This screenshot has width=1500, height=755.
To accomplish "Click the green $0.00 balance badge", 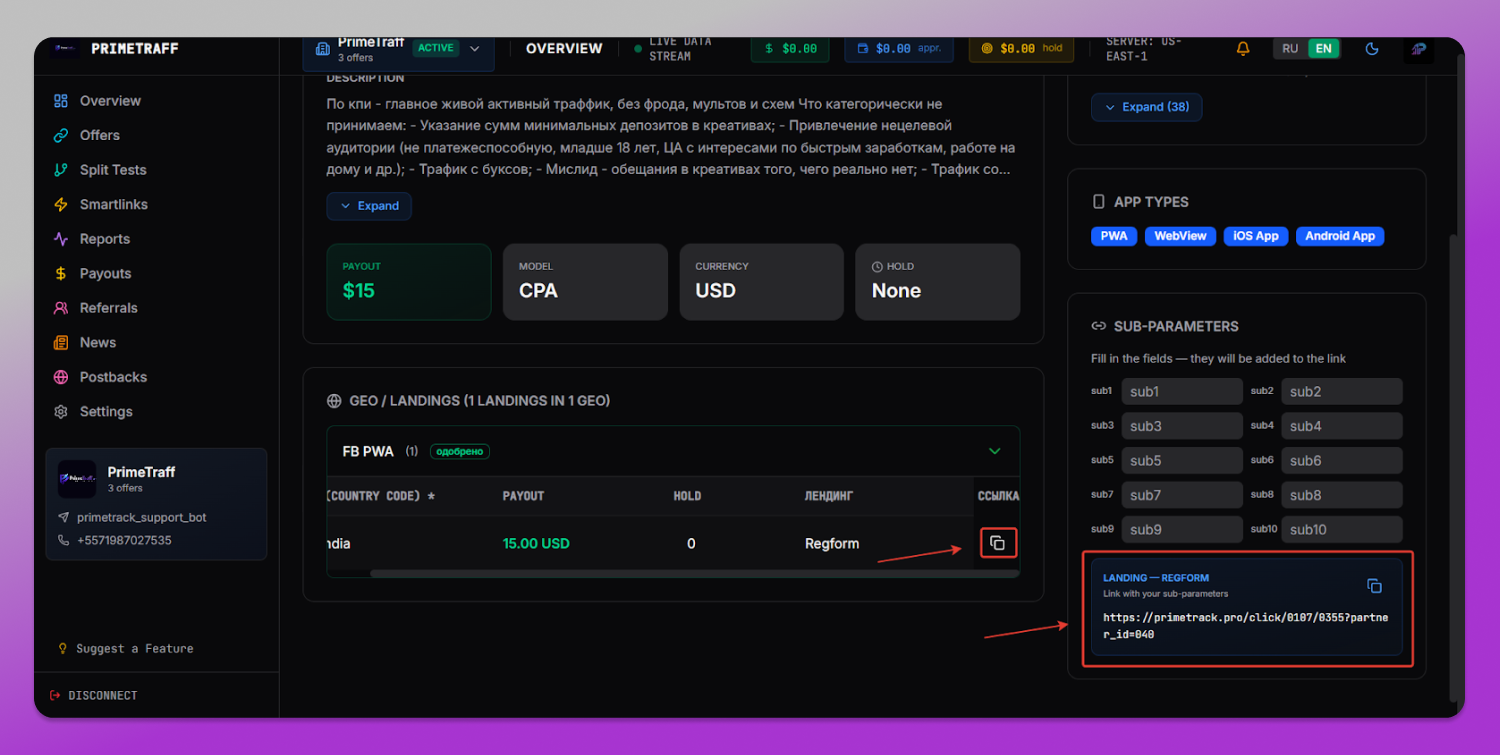I will [790, 48].
